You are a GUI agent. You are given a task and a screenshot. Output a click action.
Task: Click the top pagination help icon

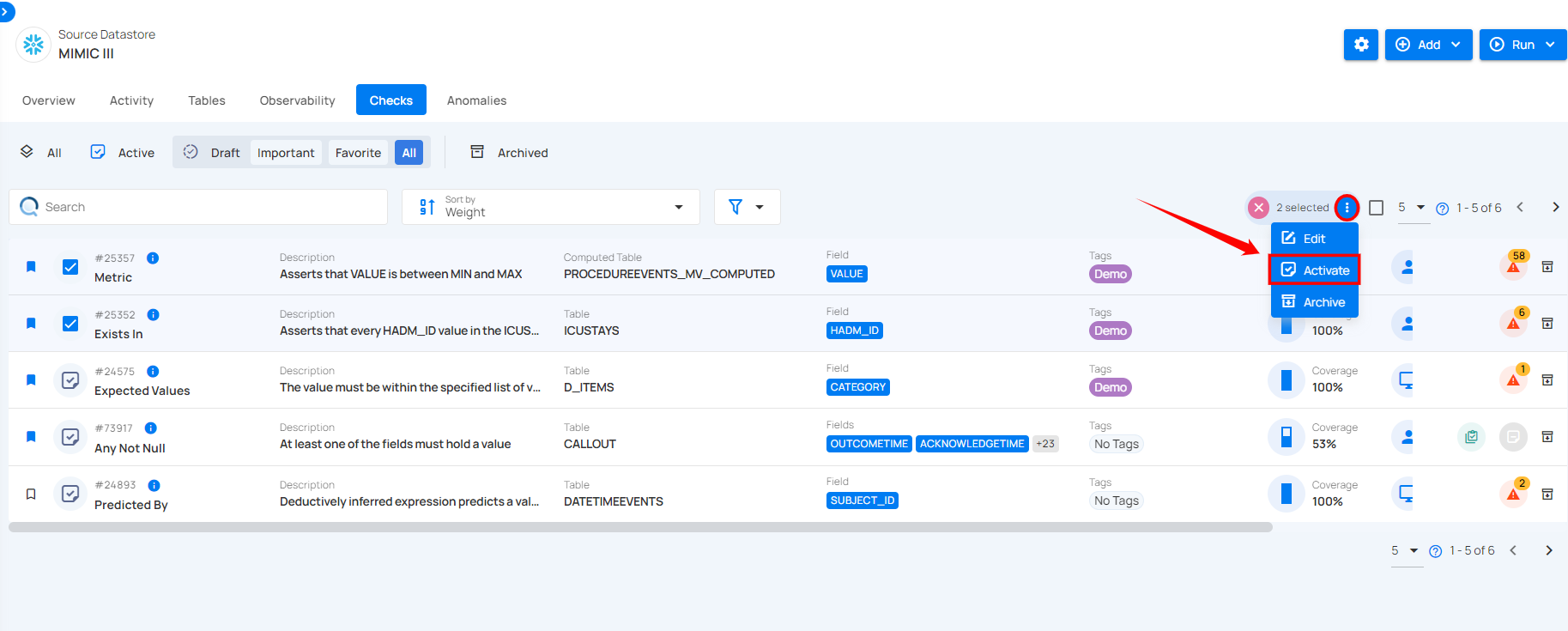[1442, 209]
